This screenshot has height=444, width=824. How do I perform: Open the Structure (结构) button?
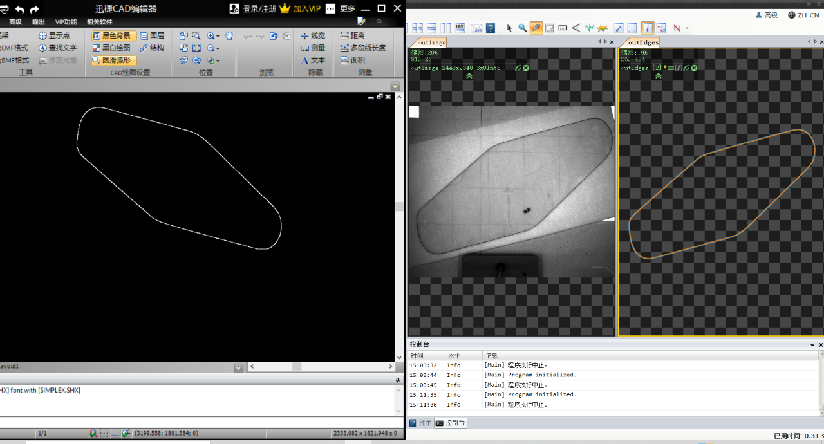pyautogui.click(x=152, y=48)
